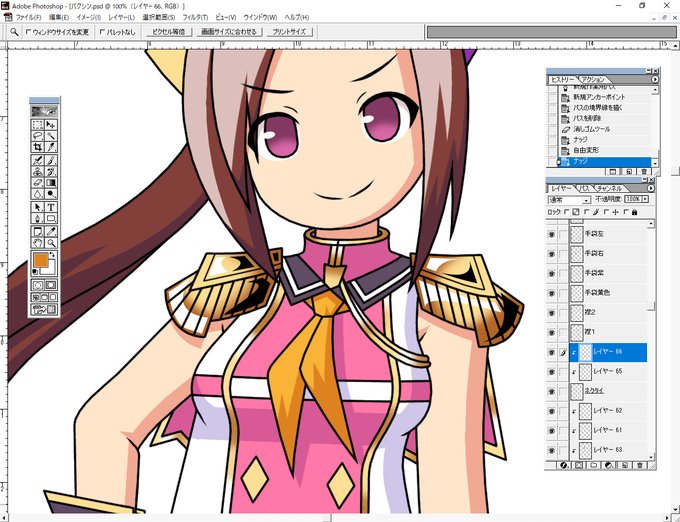Viewport: 680px width, 522px height.
Task: Toggle lock image pixels checkbox
Action: 586,212
